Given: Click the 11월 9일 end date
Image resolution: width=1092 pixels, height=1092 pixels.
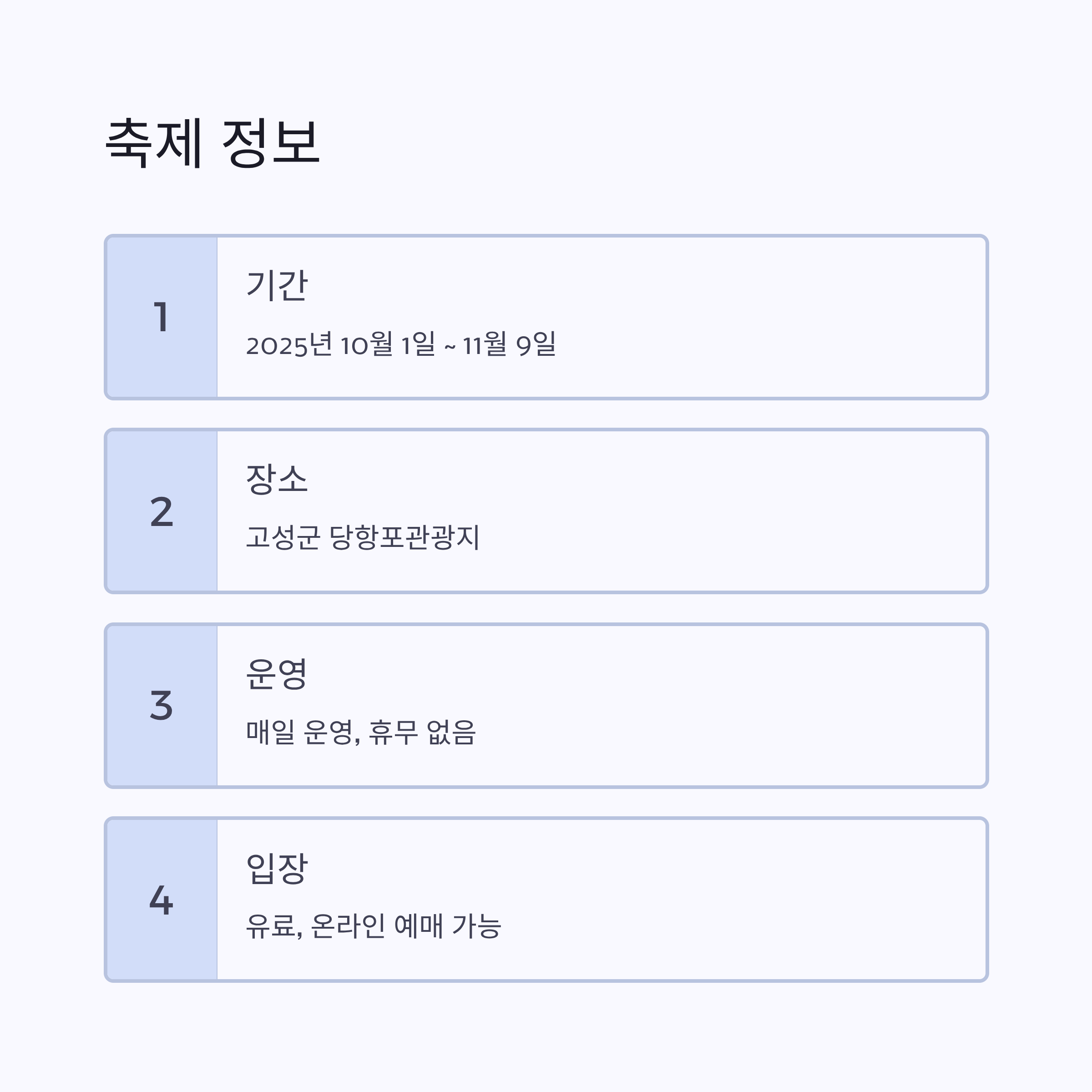Looking at the screenshot, I should click(510, 344).
